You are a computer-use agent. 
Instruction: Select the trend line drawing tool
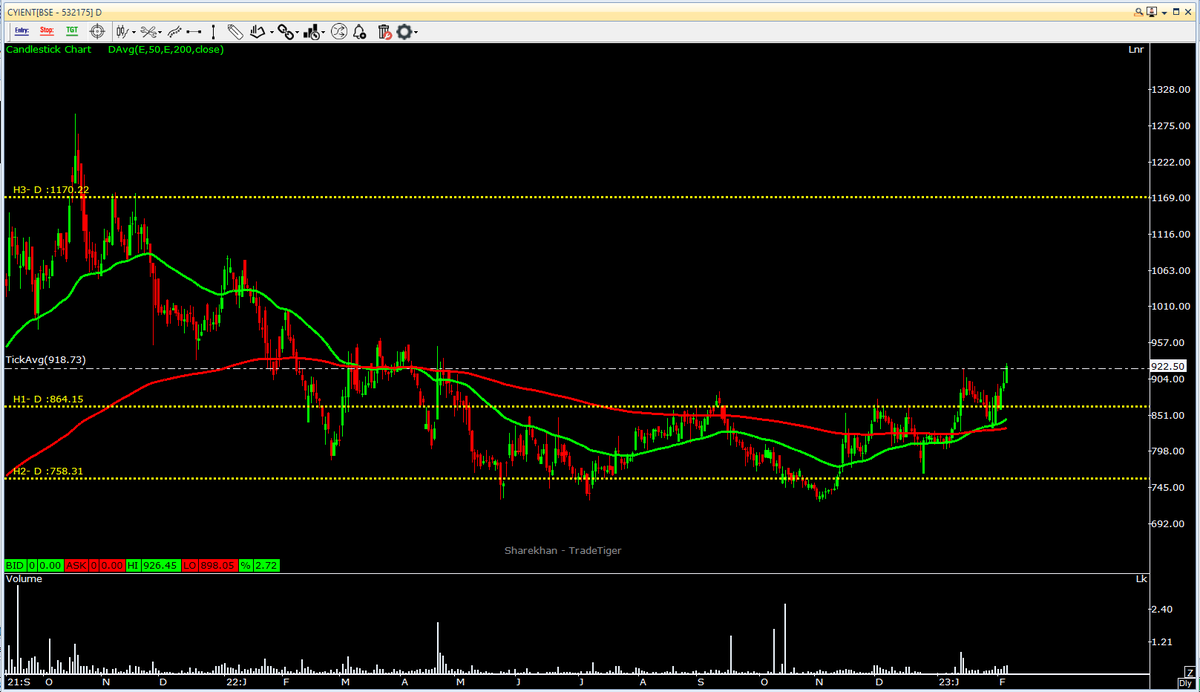[x=174, y=32]
